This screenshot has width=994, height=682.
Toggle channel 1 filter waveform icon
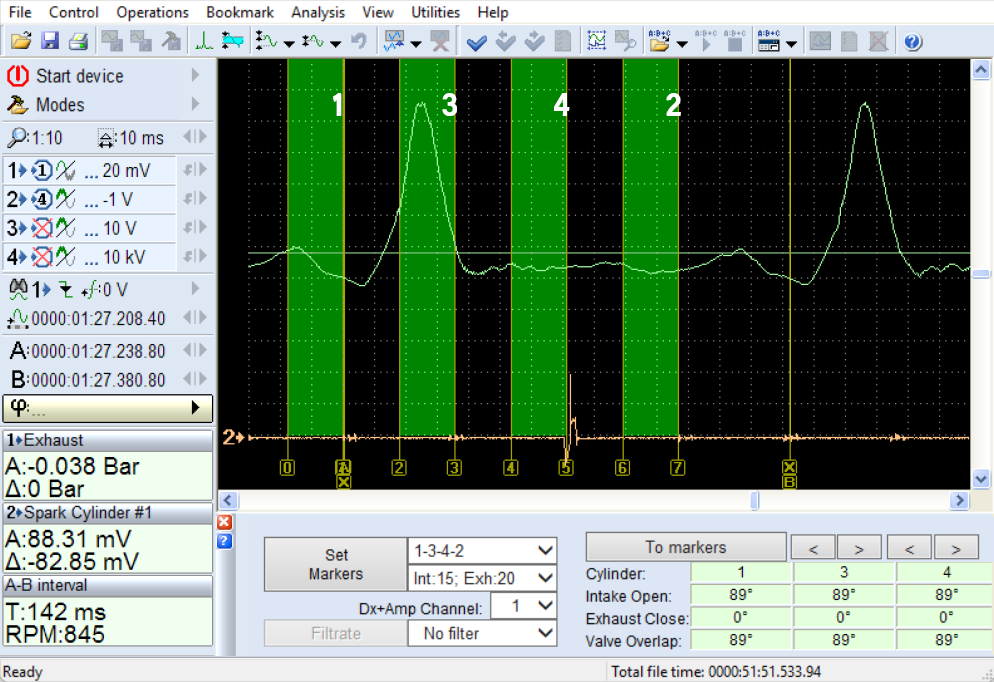point(65,170)
